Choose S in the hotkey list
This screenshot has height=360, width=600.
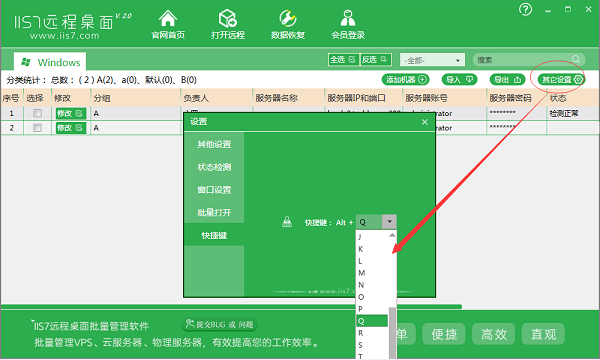click(x=372, y=345)
